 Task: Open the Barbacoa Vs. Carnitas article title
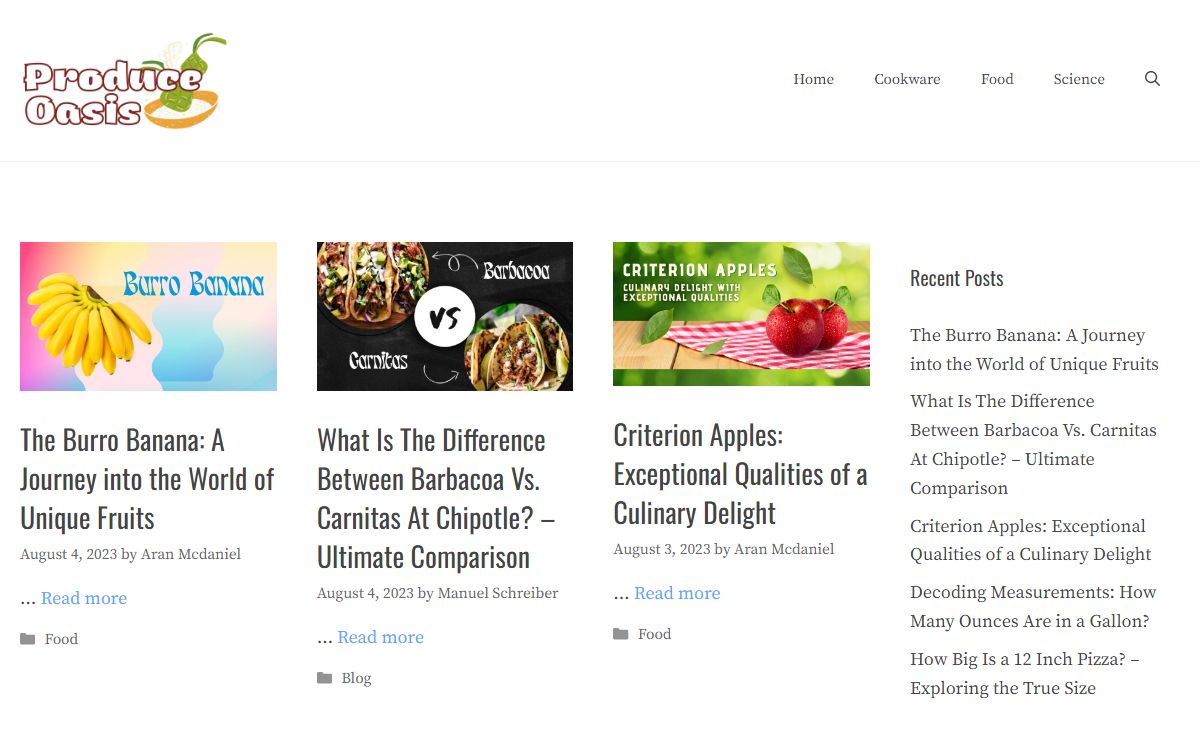click(436, 498)
